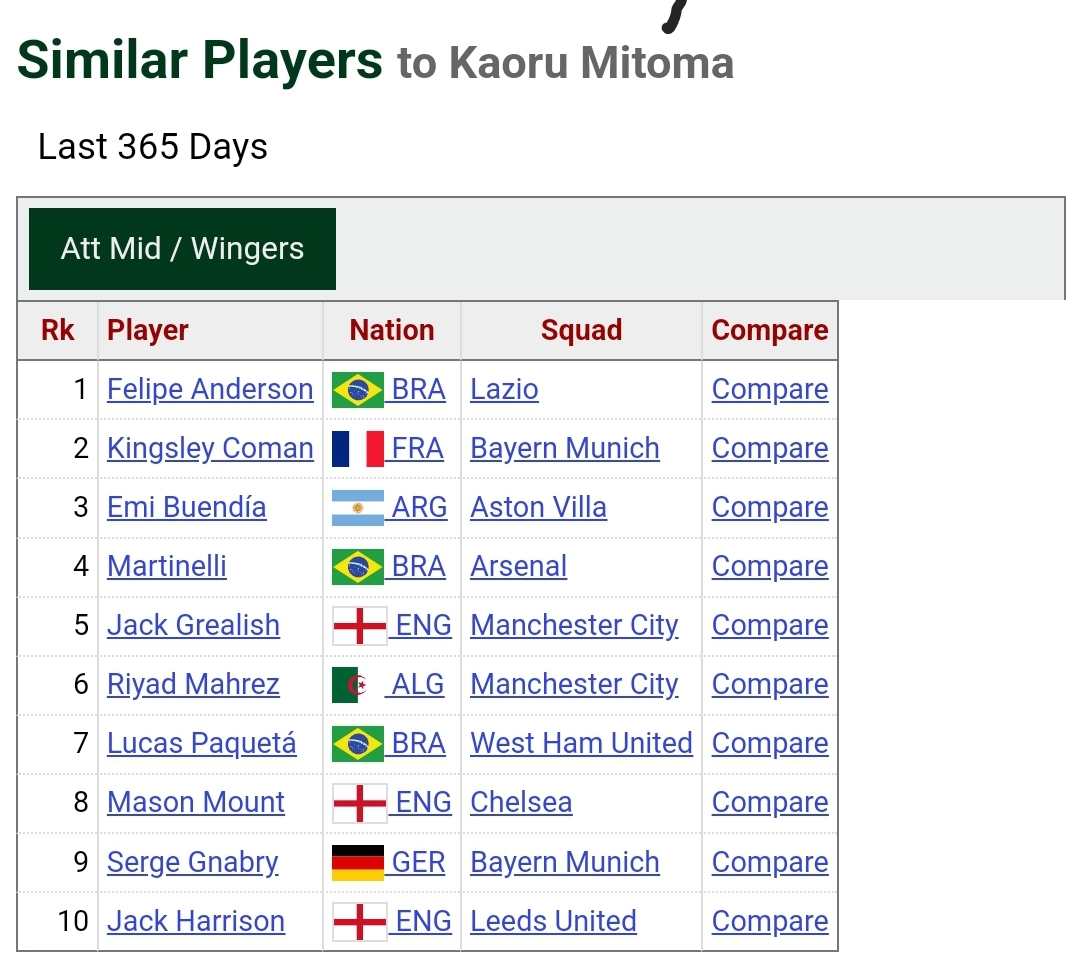Click the Brazil flag in Lucas Paquetá row
Viewport: 1080px width, 972px height.
pos(357,744)
